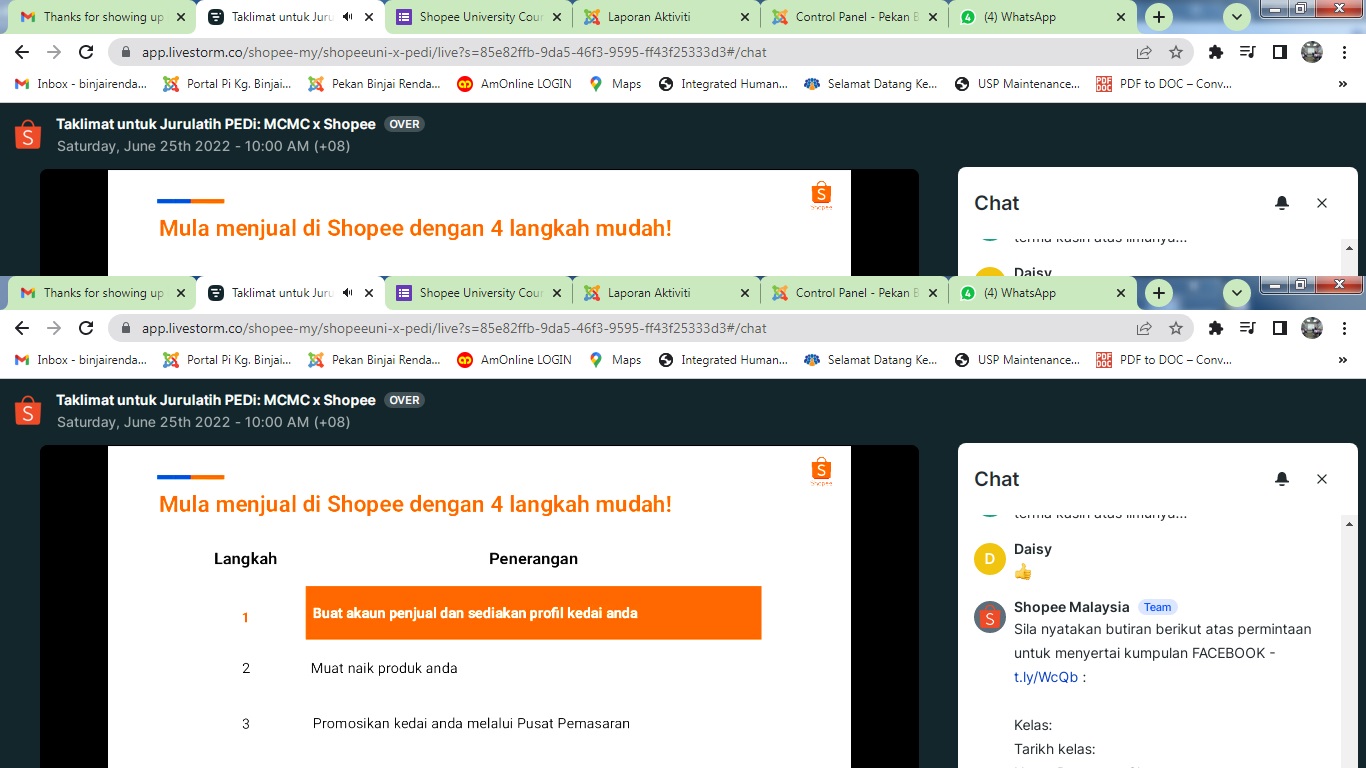Reload page using lower browser's refresh icon
The image size is (1366, 768).
86,328
